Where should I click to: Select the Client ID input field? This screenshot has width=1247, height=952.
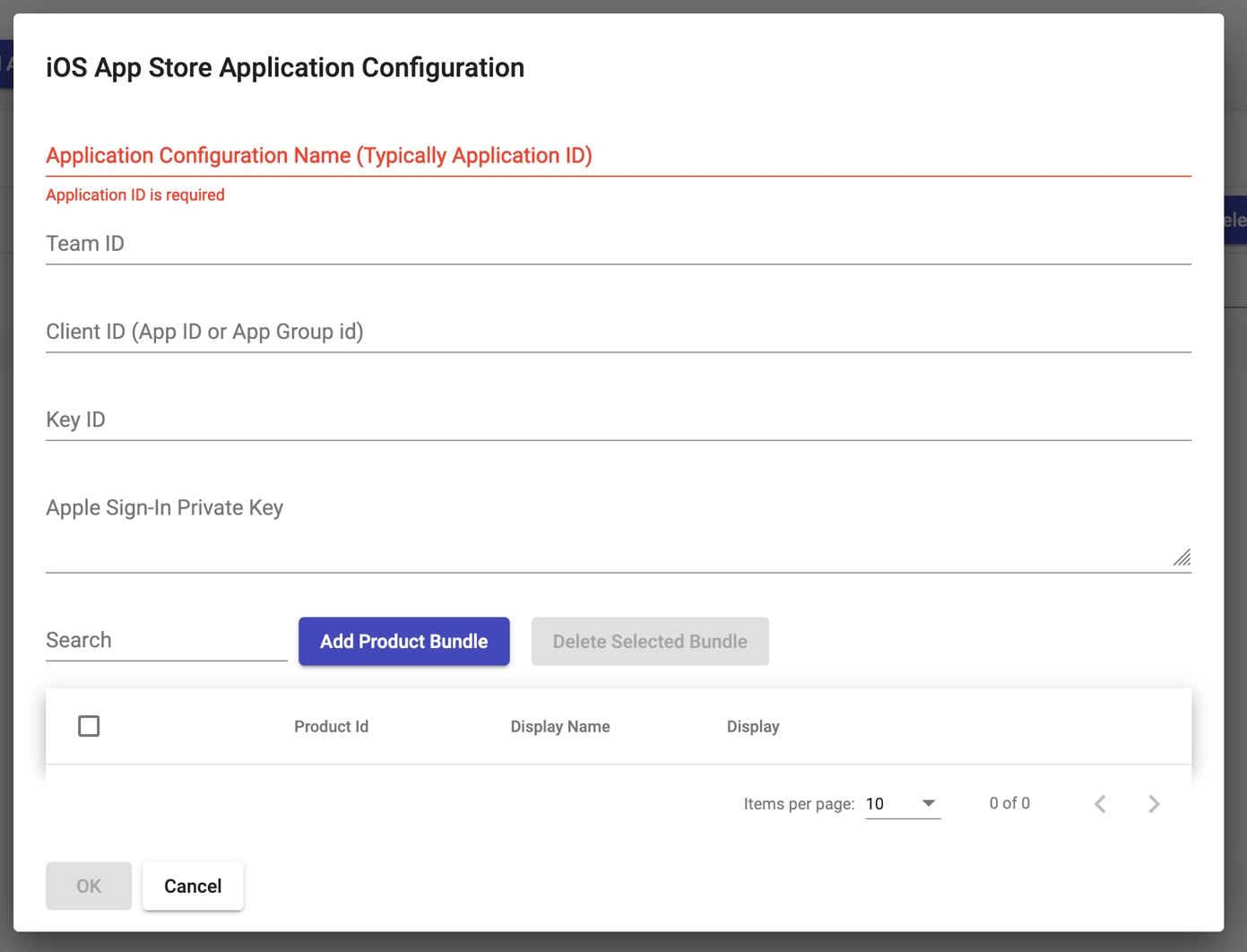(618, 332)
